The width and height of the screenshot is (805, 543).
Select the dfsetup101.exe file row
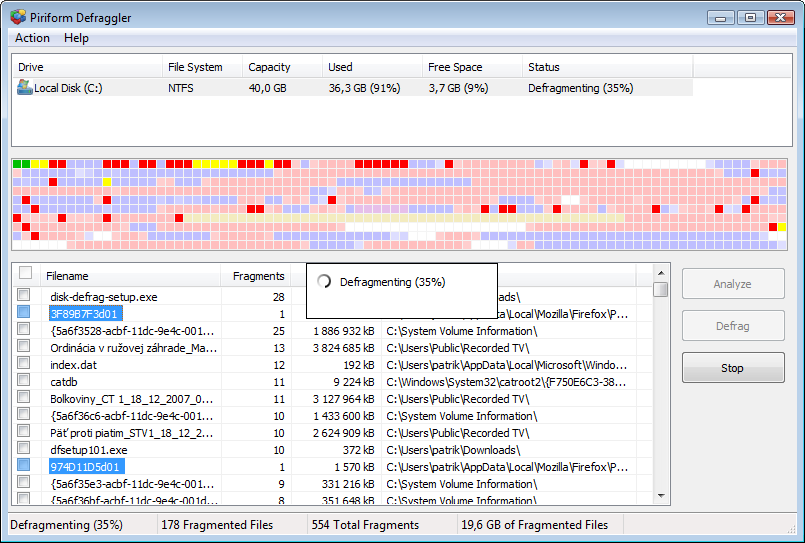pyautogui.click(x=334, y=450)
